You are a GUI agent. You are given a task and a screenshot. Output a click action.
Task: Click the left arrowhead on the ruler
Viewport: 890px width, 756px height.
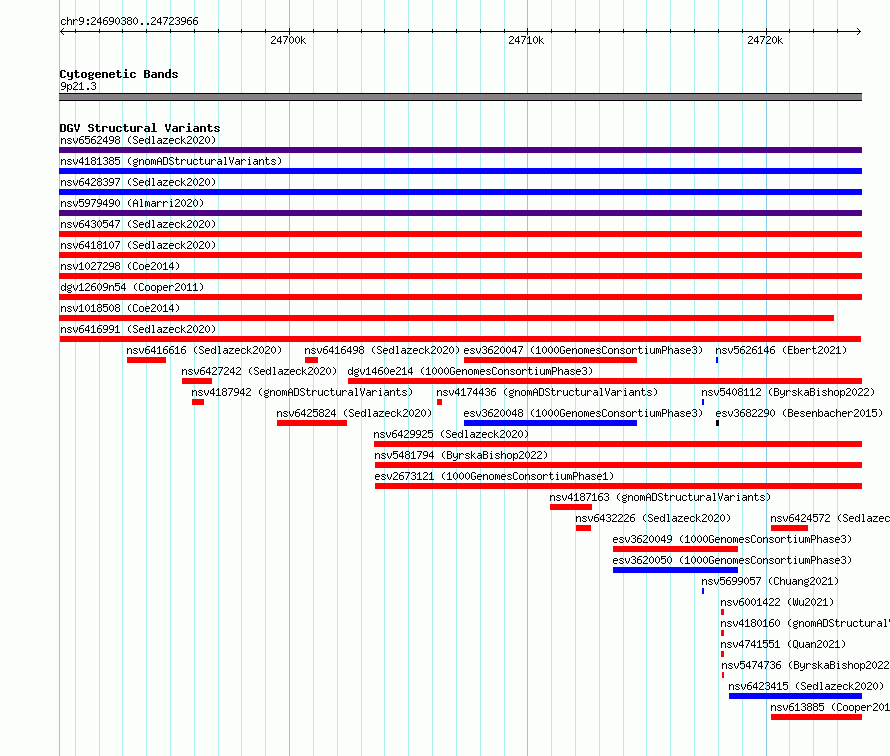click(62, 31)
